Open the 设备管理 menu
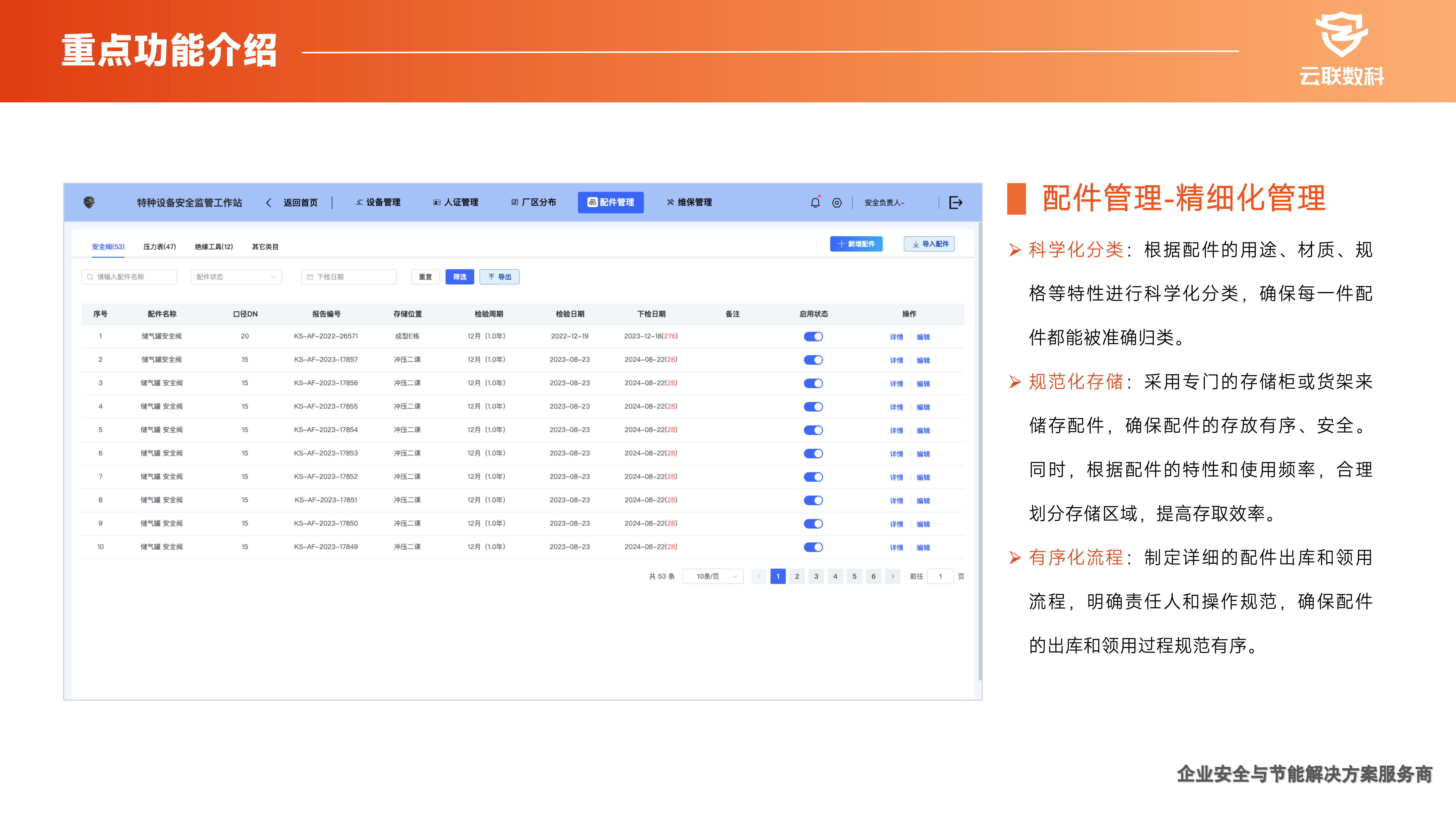Image resolution: width=1456 pixels, height=819 pixels. [378, 202]
